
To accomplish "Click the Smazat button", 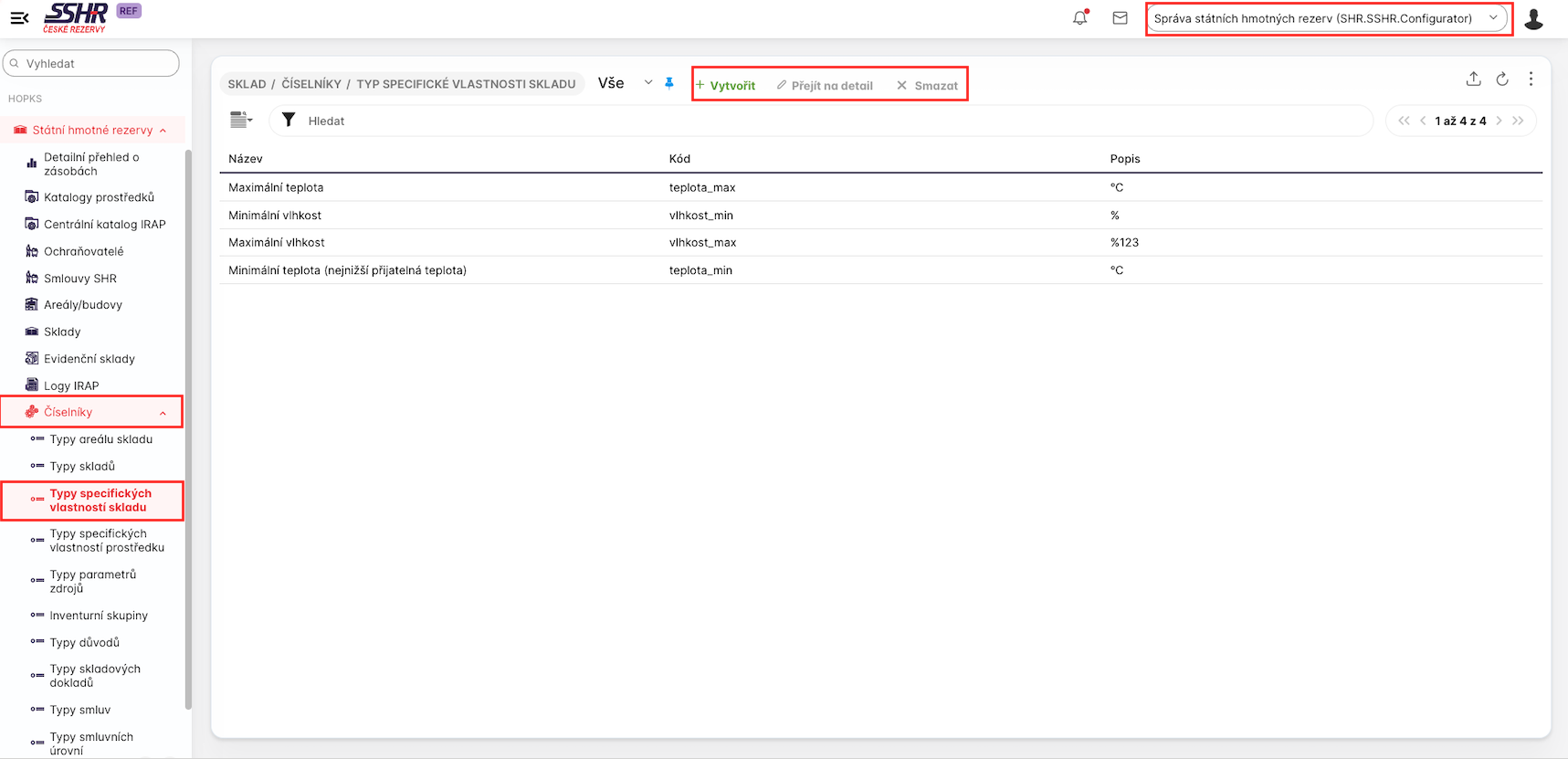I will point(928,85).
